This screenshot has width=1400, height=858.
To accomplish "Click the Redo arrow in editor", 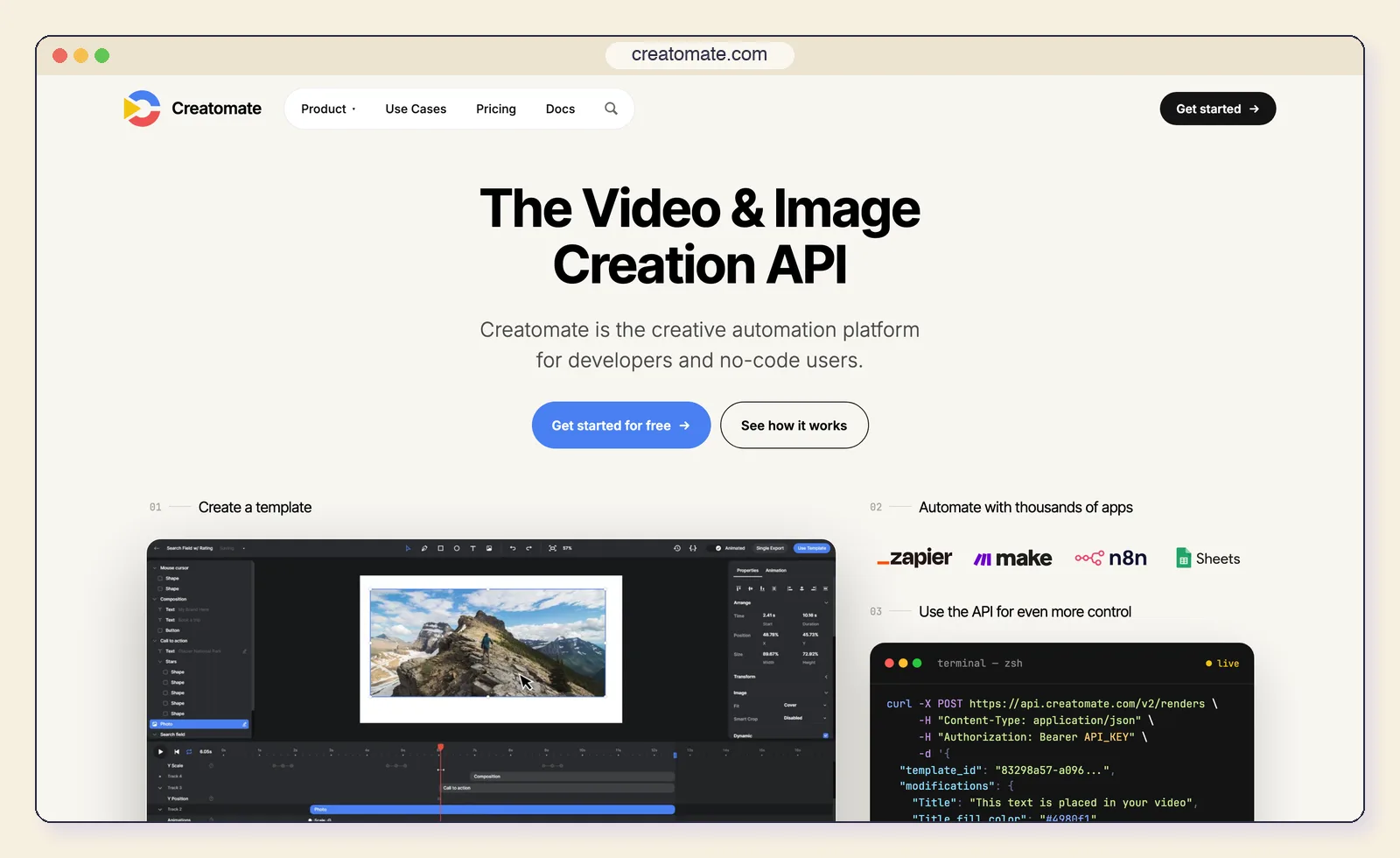I will point(528,548).
